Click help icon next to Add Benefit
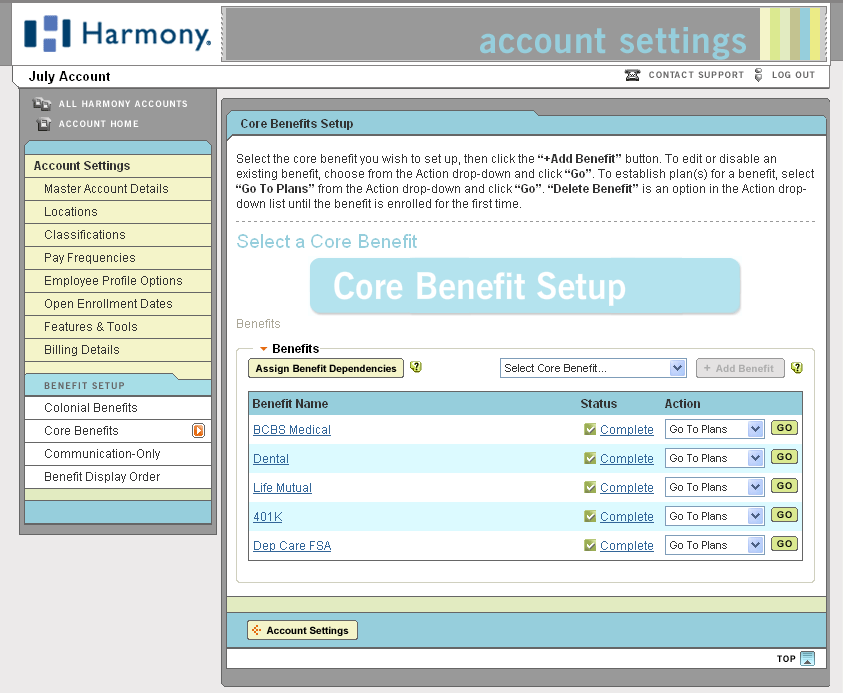The height and width of the screenshot is (693, 843). tap(797, 367)
